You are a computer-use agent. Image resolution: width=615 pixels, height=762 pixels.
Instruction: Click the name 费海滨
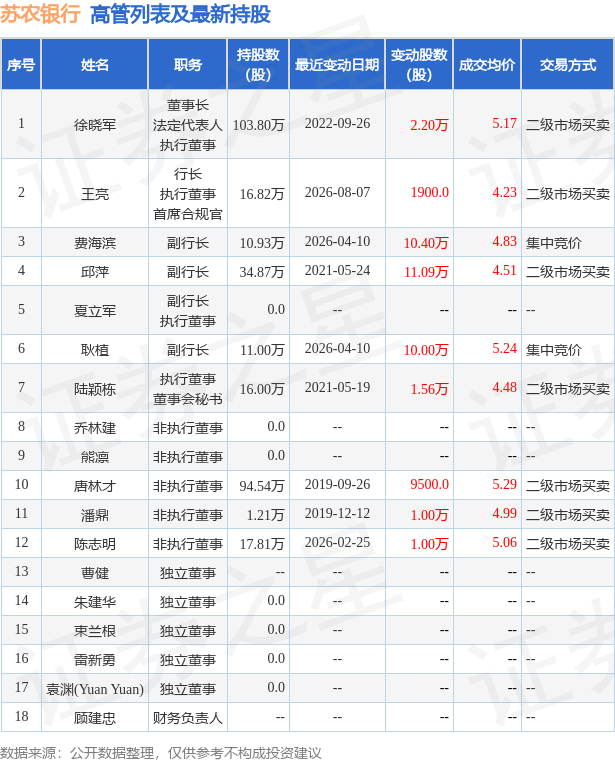95,242
